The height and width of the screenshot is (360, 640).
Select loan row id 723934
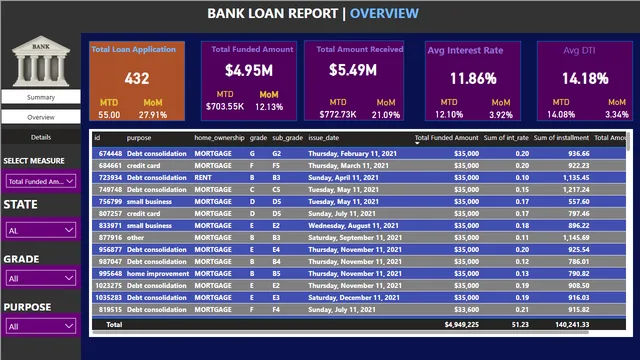[359, 178]
